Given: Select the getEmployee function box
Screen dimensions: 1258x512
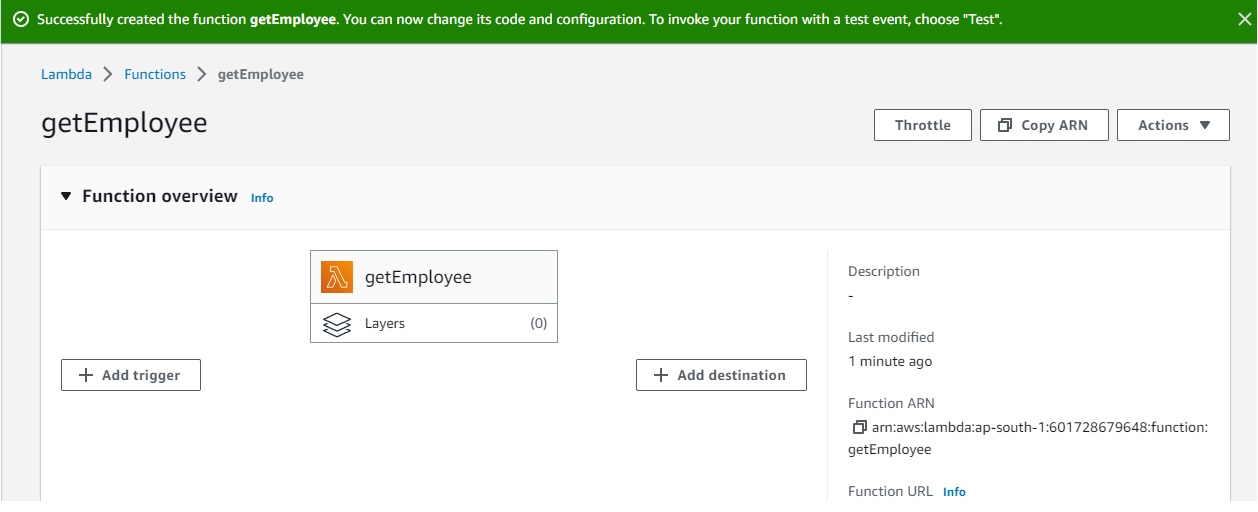Looking at the screenshot, I should pyautogui.click(x=434, y=277).
